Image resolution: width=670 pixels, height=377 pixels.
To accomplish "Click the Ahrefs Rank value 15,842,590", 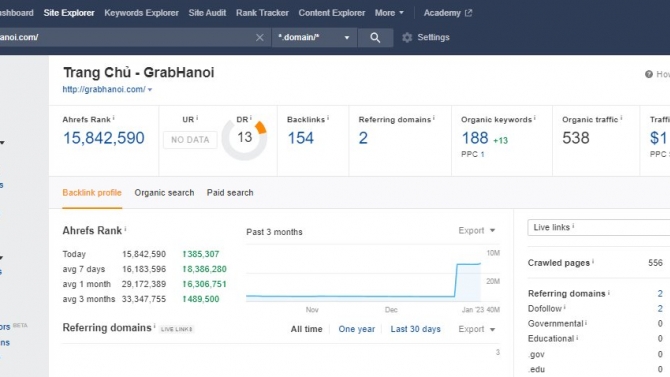I will click(104, 138).
